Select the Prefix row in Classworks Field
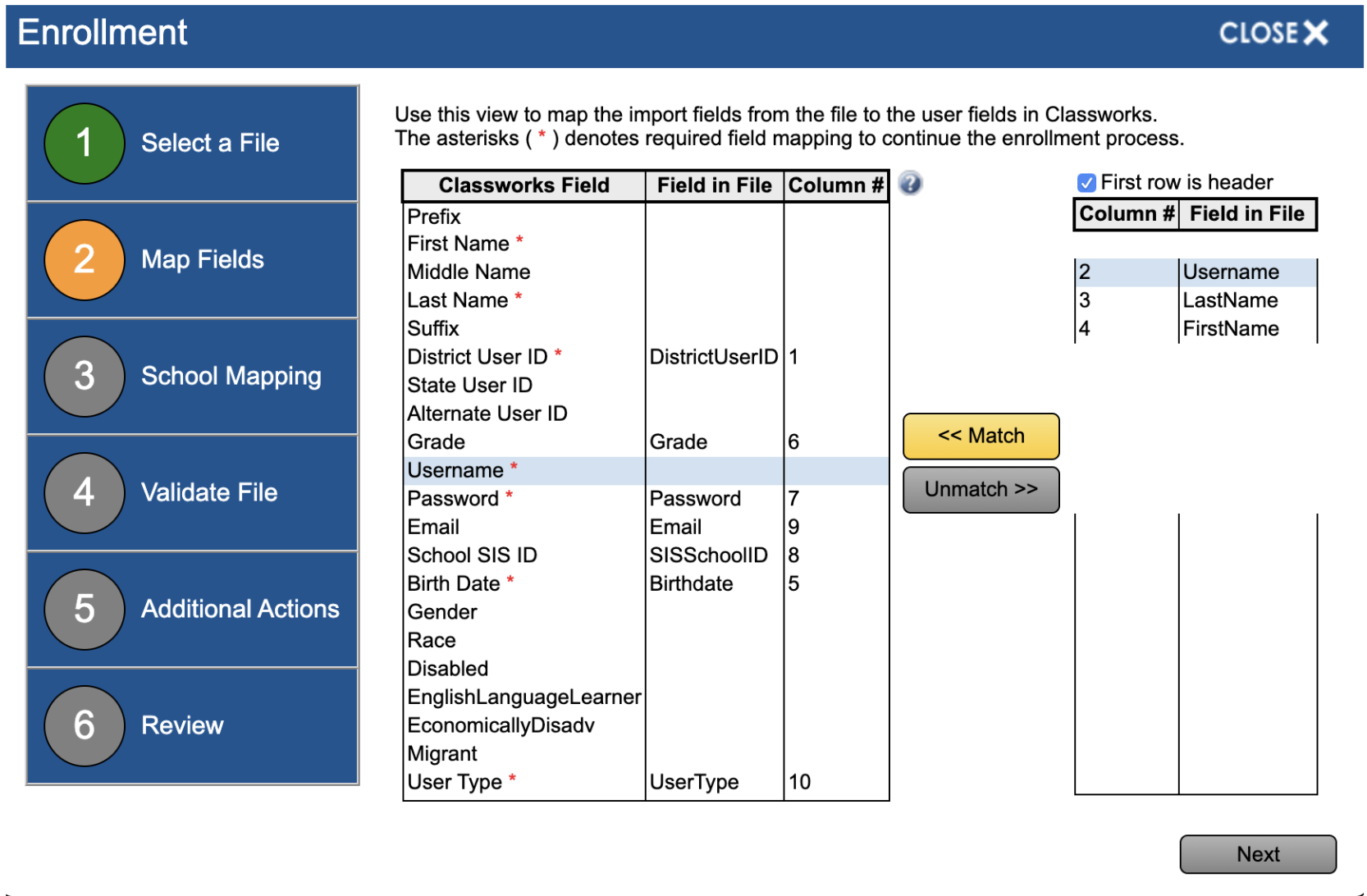Image resolution: width=1367 pixels, height=896 pixels. click(646, 217)
